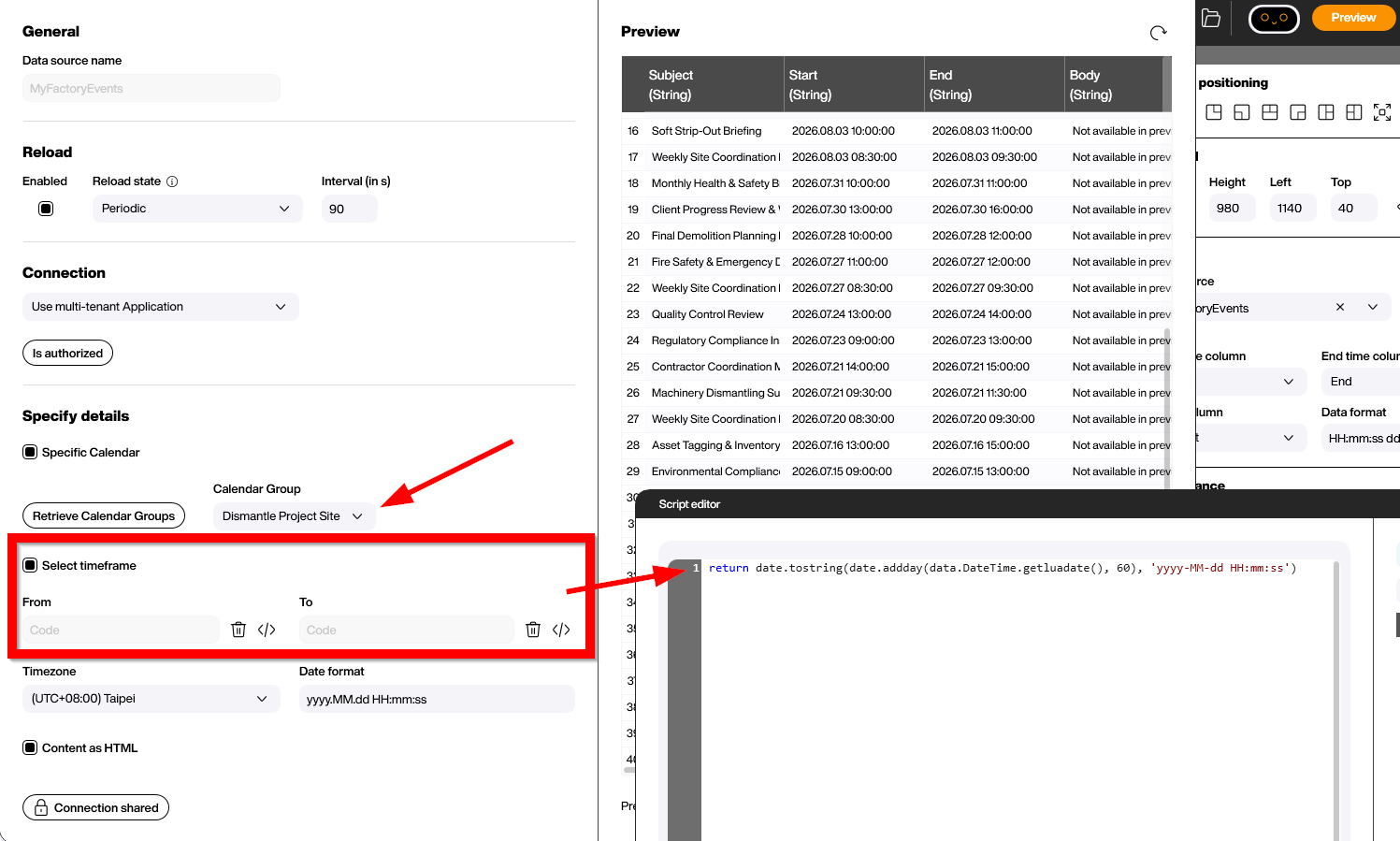Select left-half split positioning icon
Screen dimensions: 1400x841
(x=1354, y=112)
